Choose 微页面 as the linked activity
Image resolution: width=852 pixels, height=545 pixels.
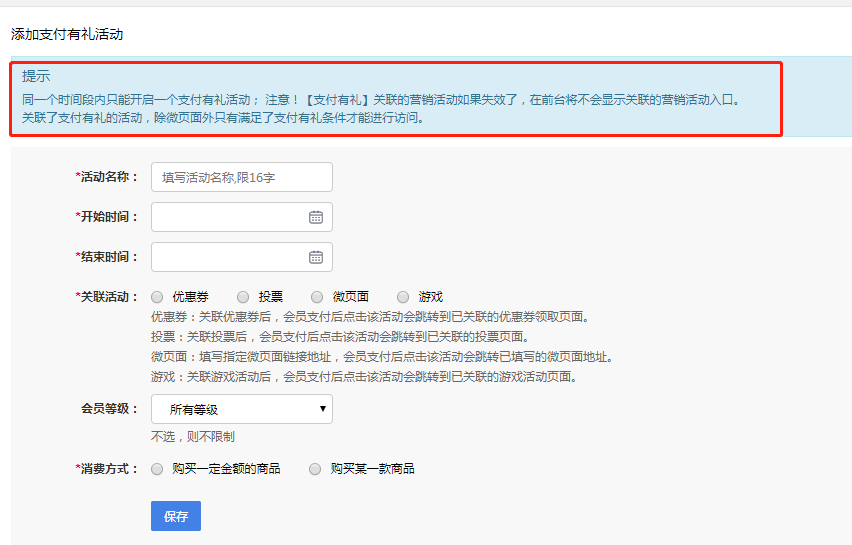click(x=317, y=297)
